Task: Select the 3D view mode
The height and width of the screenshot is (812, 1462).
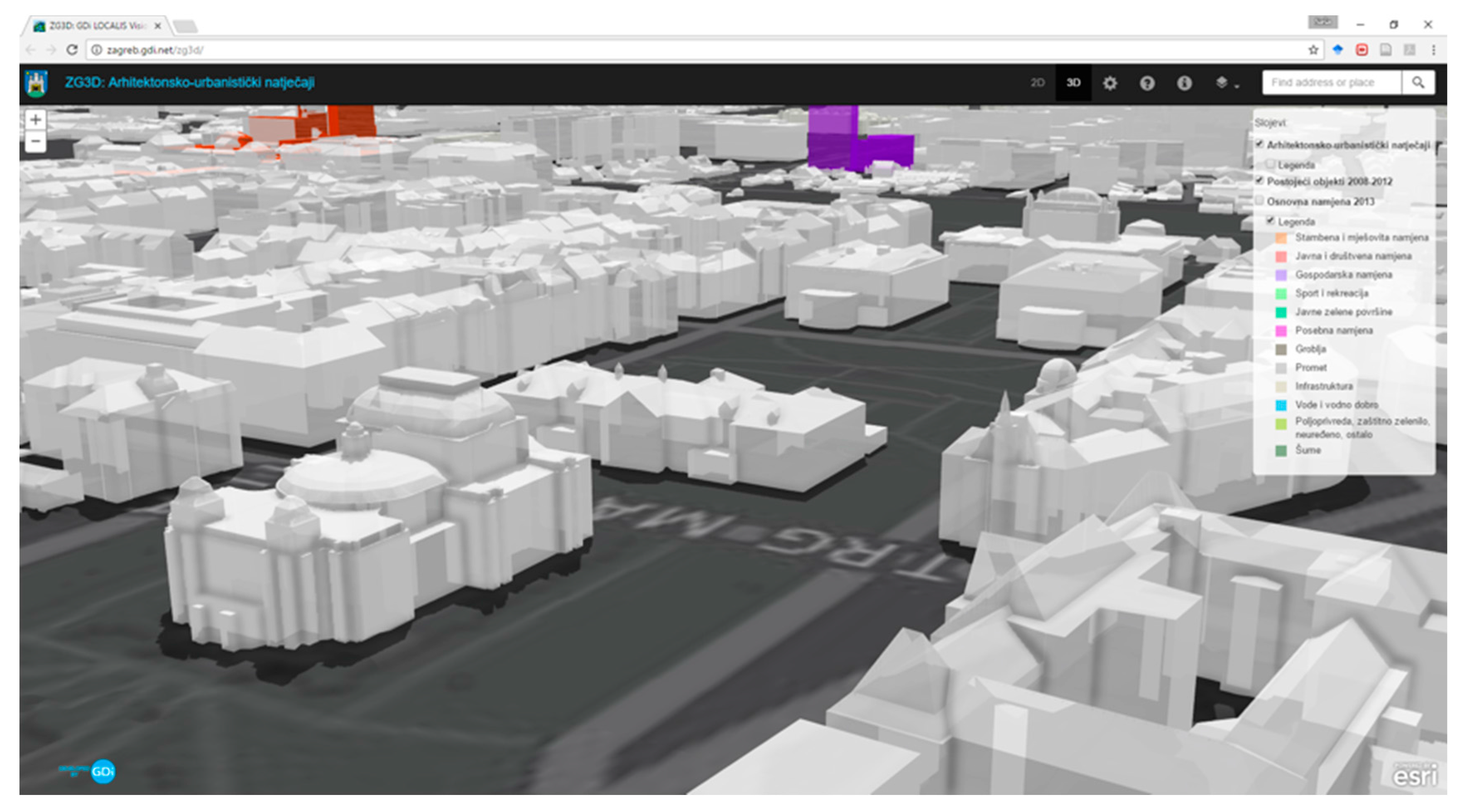Action: [1073, 83]
